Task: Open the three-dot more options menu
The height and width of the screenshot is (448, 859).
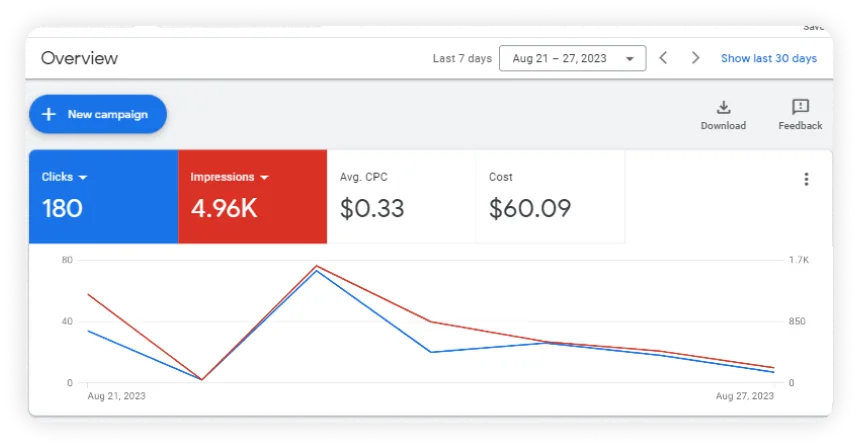Action: pyautogui.click(x=806, y=179)
